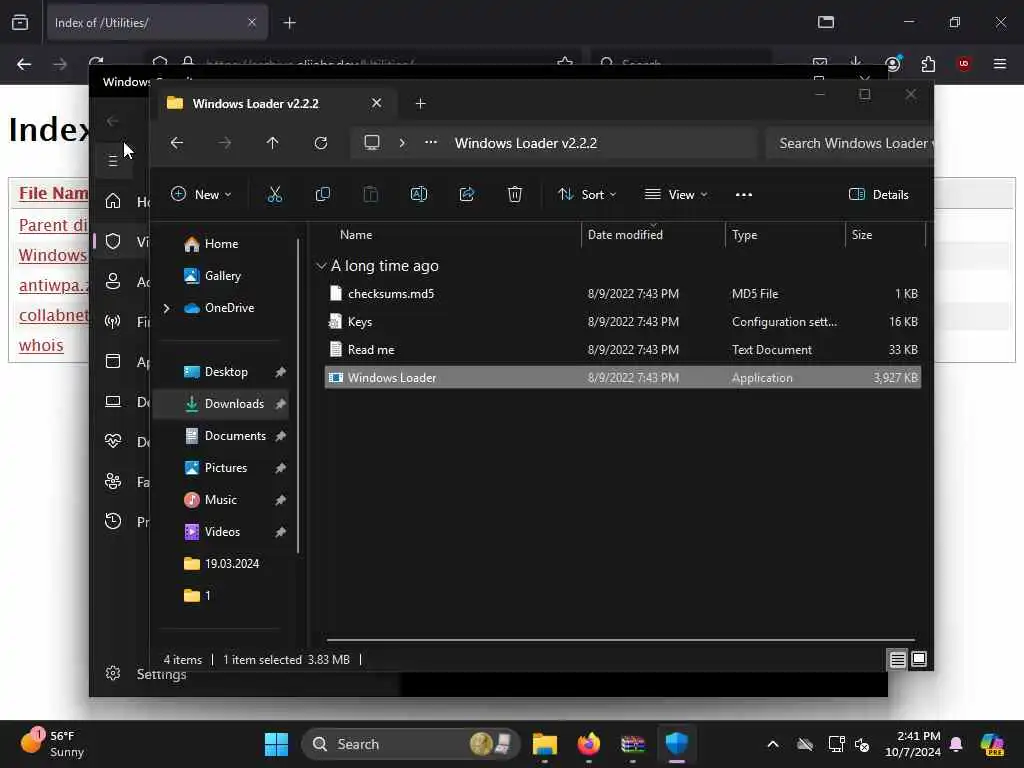Click the Copy icon in Explorer toolbar
The image size is (1024, 768).
(323, 194)
